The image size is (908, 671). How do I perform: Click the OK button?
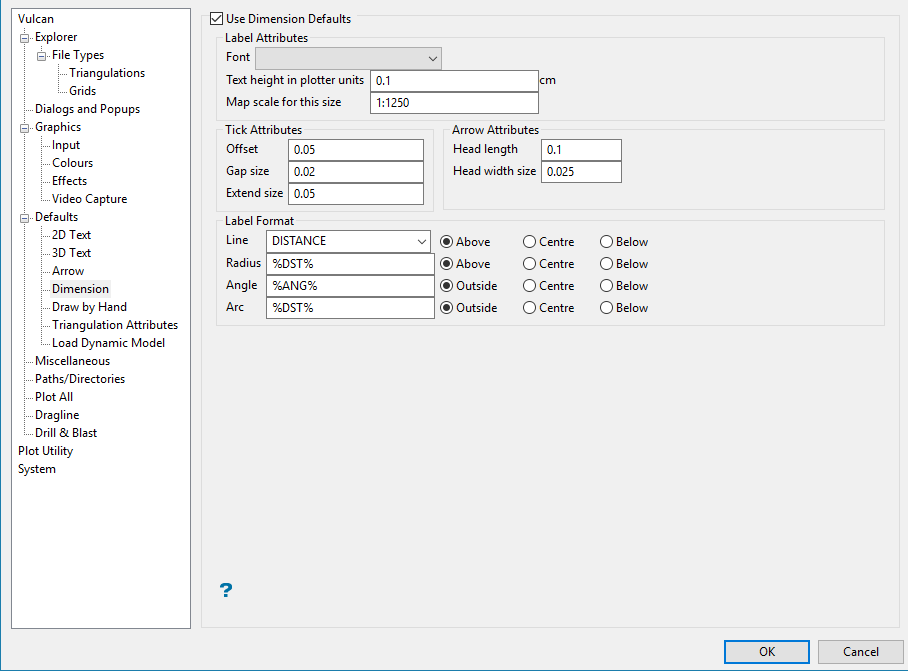tap(766, 652)
